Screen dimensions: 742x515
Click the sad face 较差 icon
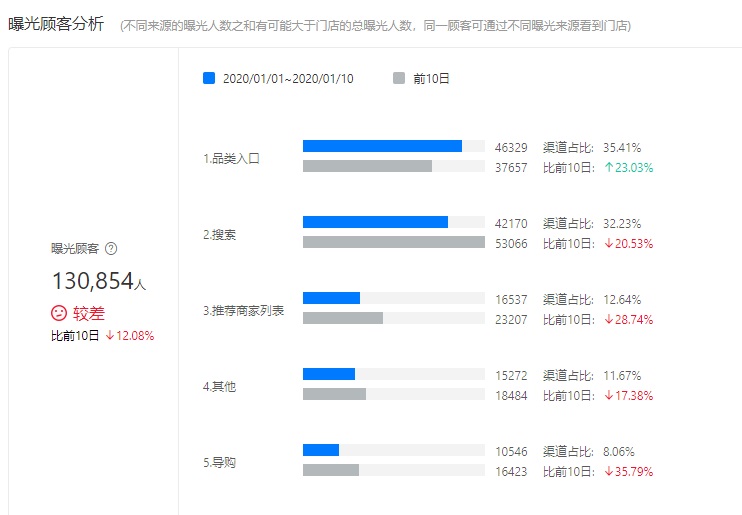(x=59, y=313)
